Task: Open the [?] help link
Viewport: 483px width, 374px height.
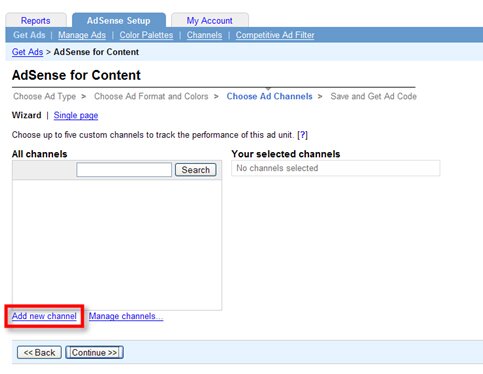Action: coord(302,135)
